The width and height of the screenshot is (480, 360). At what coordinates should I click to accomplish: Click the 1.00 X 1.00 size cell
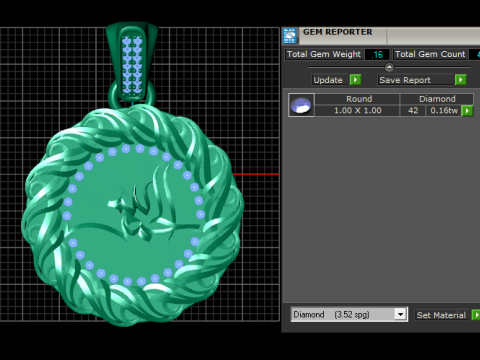(357, 111)
